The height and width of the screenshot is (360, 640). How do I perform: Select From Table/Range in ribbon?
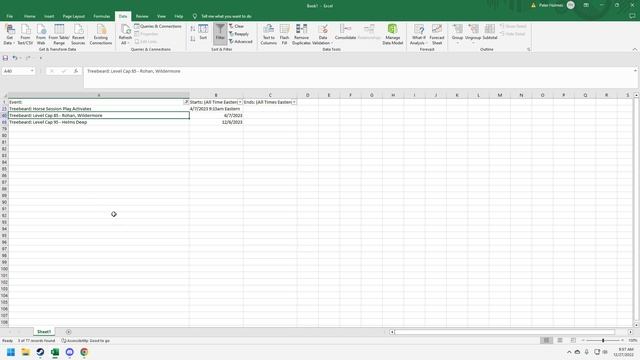point(59,34)
